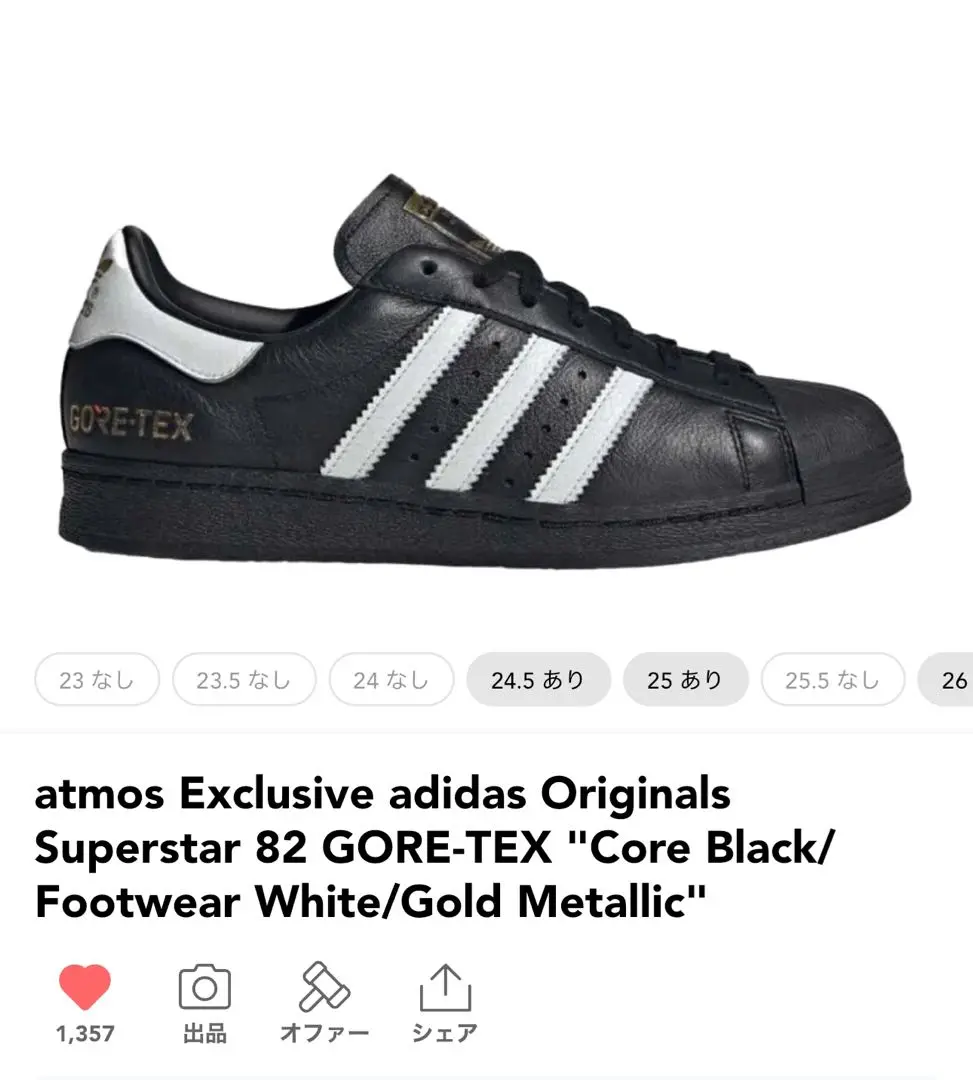
Task: Tap the white three stripes on sneaker
Action: tap(486, 405)
